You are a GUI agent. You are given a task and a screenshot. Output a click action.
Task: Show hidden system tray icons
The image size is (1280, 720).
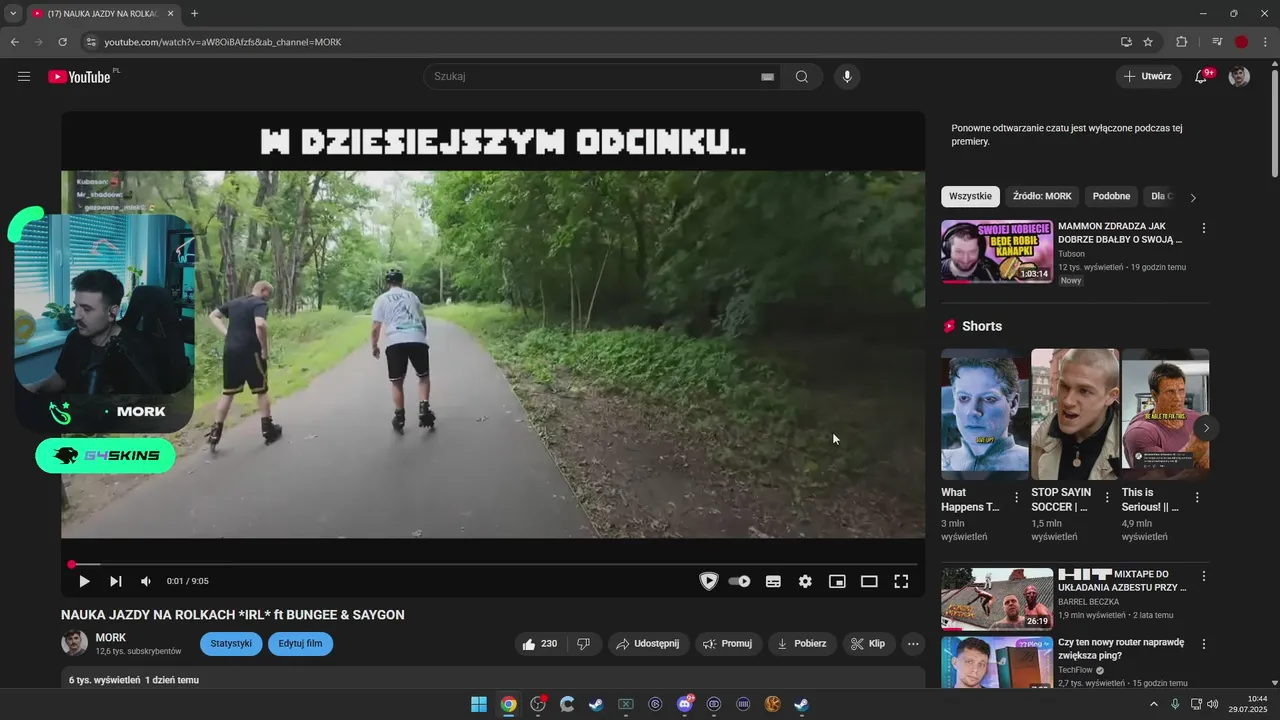(x=1153, y=704)
